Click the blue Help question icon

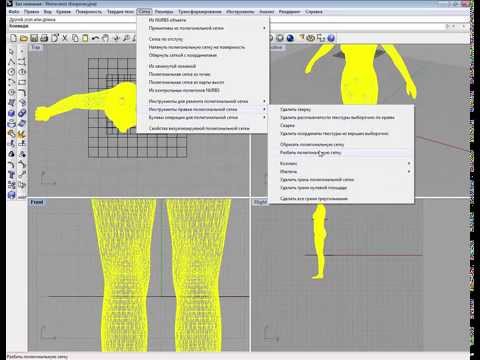coord(331,38)
